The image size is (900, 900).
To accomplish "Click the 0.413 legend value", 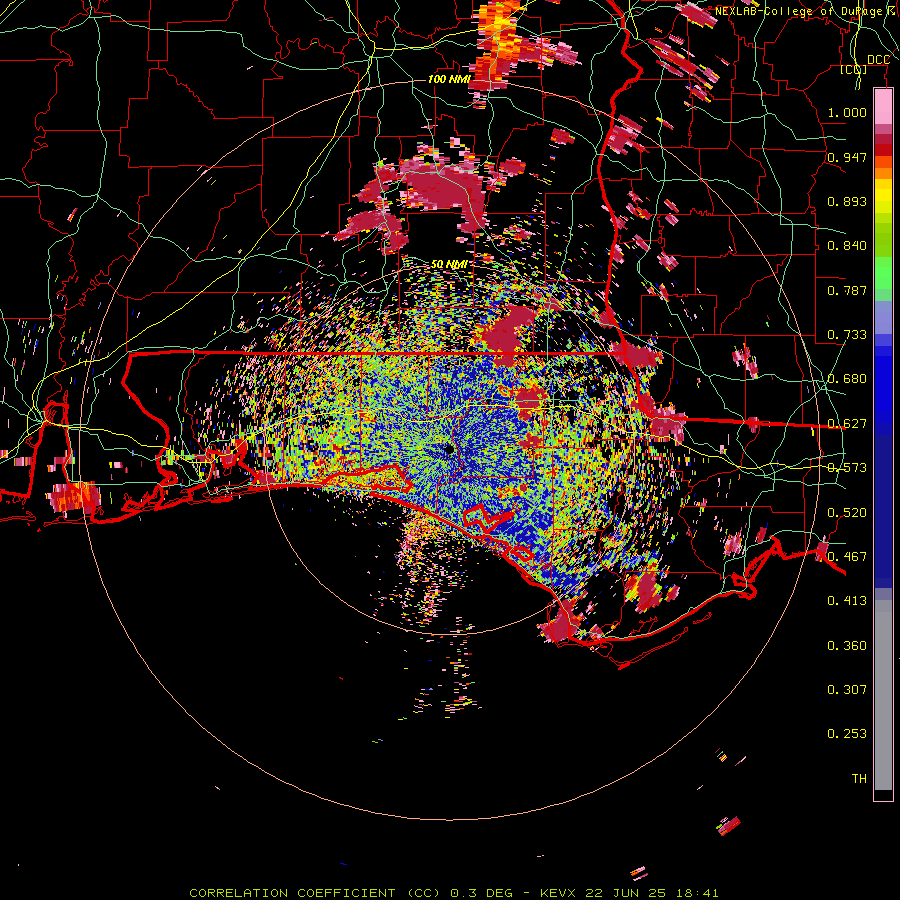I will point(847,601).
